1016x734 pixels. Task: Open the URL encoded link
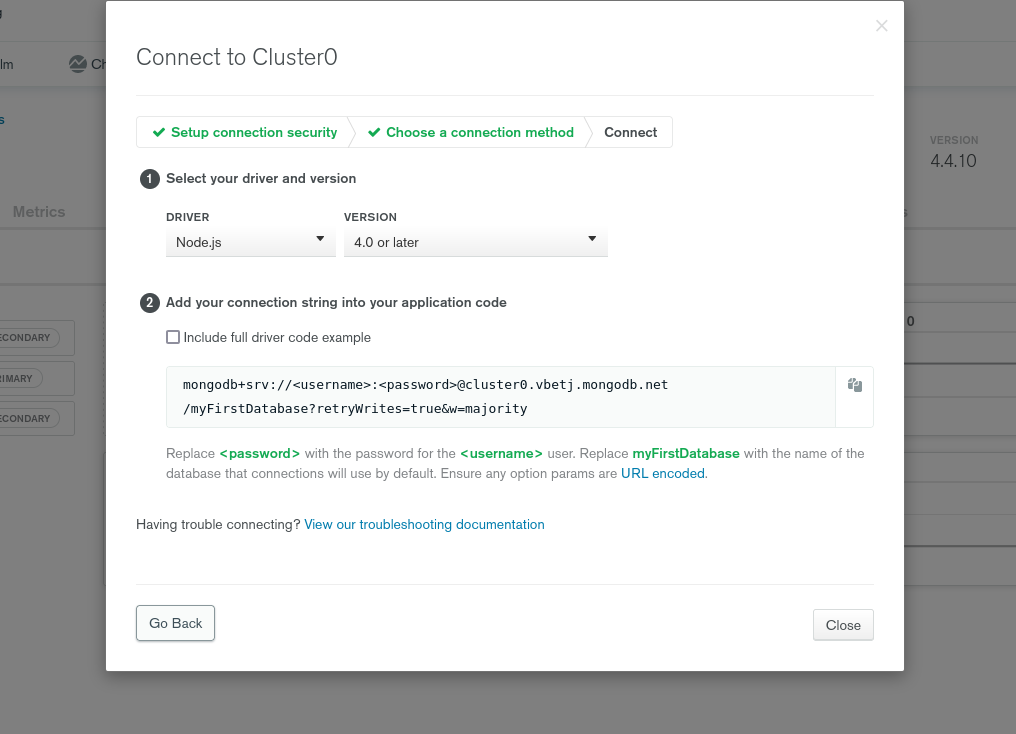coord(663,474)
